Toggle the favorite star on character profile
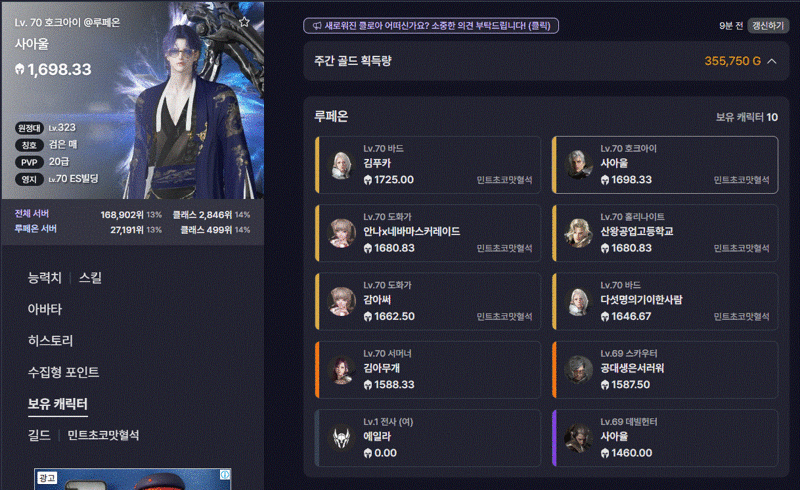The image size is (800, 490). pyautogui.click(x=244, y=22)
